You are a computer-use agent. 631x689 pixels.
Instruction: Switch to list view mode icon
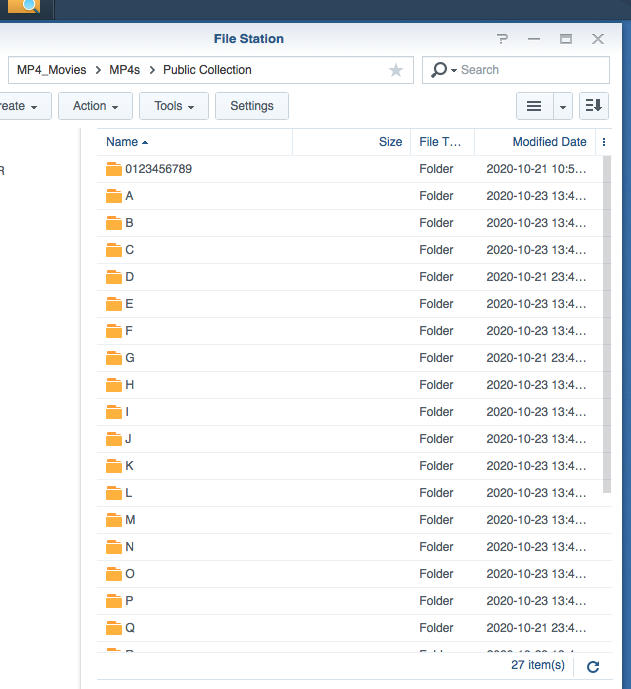534,106
